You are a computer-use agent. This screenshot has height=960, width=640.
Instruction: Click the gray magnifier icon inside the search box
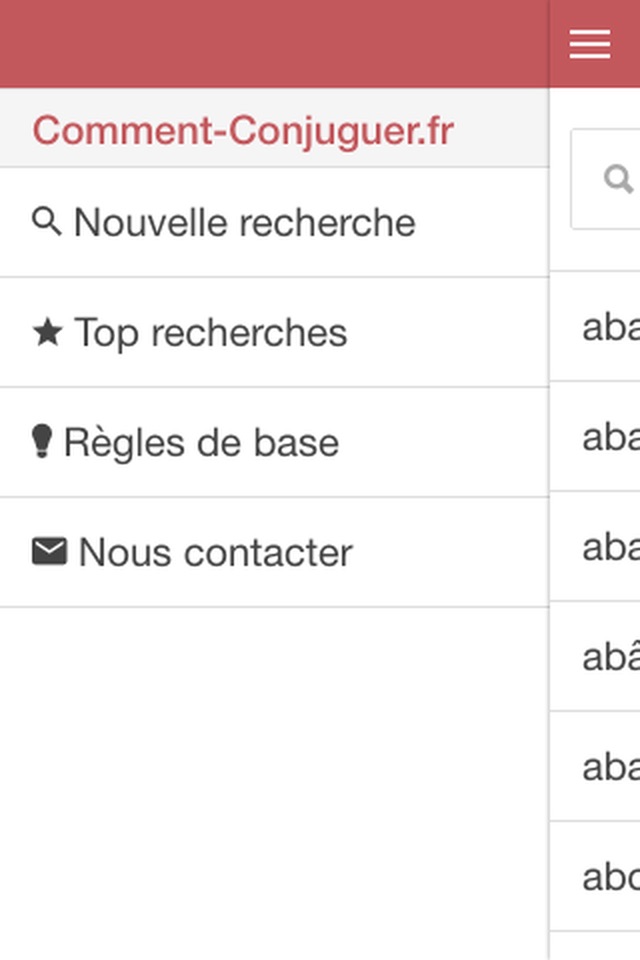(618, 179)
